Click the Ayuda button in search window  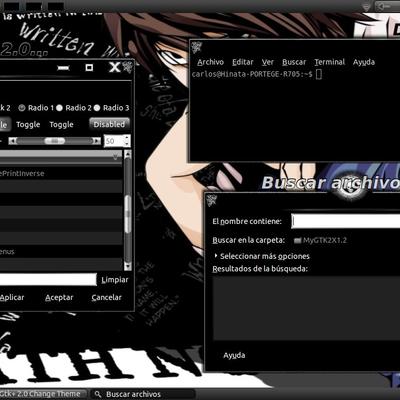(x=234, y=356)
